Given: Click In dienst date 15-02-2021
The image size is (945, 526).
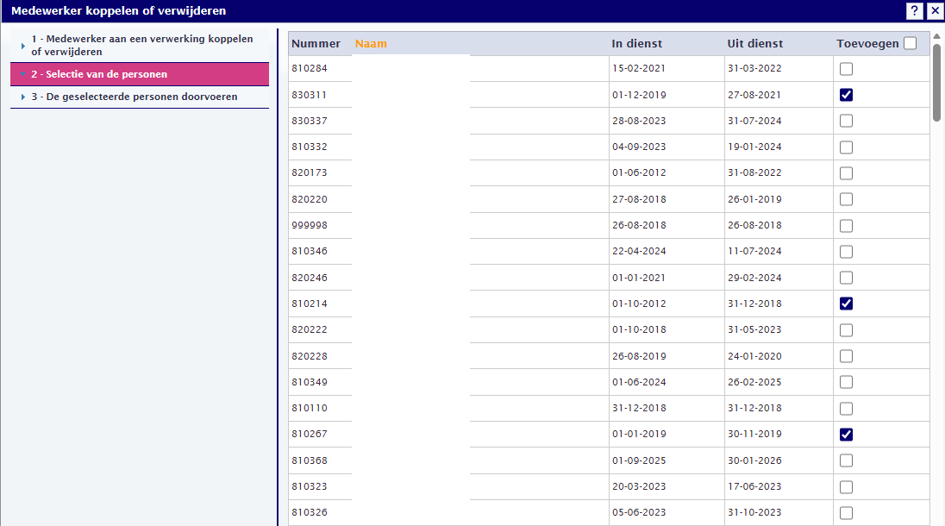Looking at the screenshot, I should [x=639, y=68].
